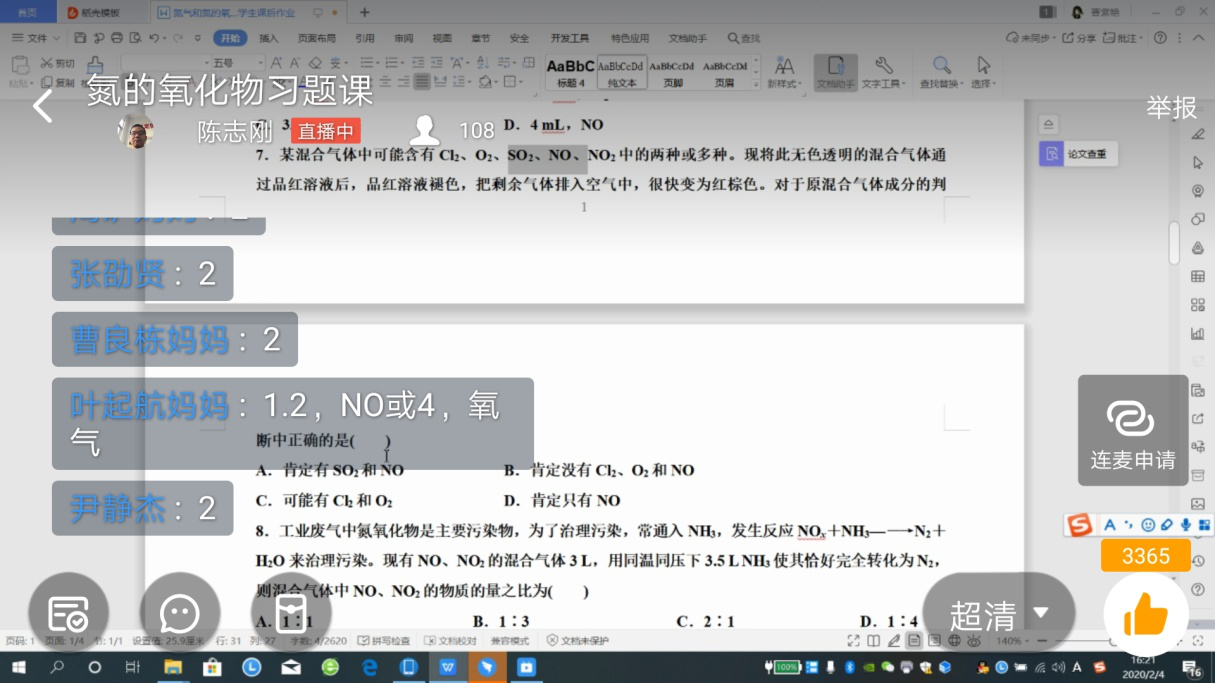
Task: Tap the 直播中 live status badge
Action: pyautogui.click(x=326, y=131)
